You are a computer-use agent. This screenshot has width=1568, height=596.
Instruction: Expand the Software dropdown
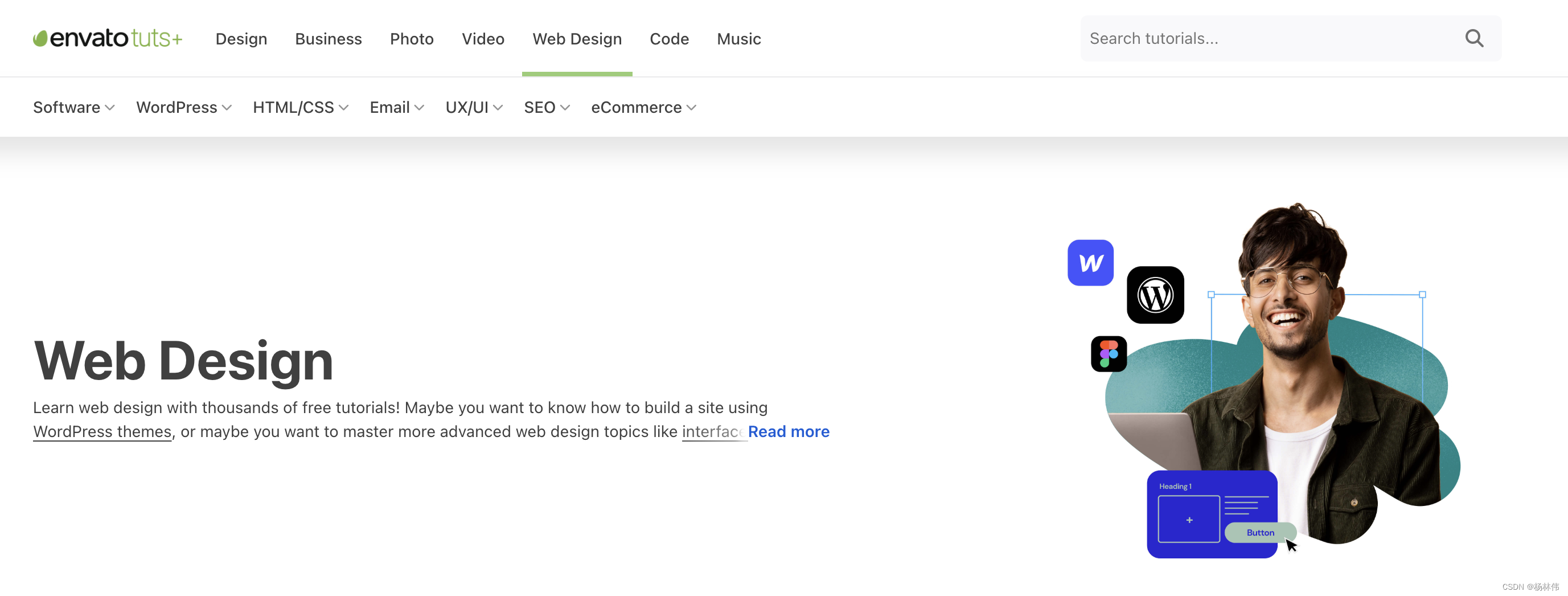[73, 107]
